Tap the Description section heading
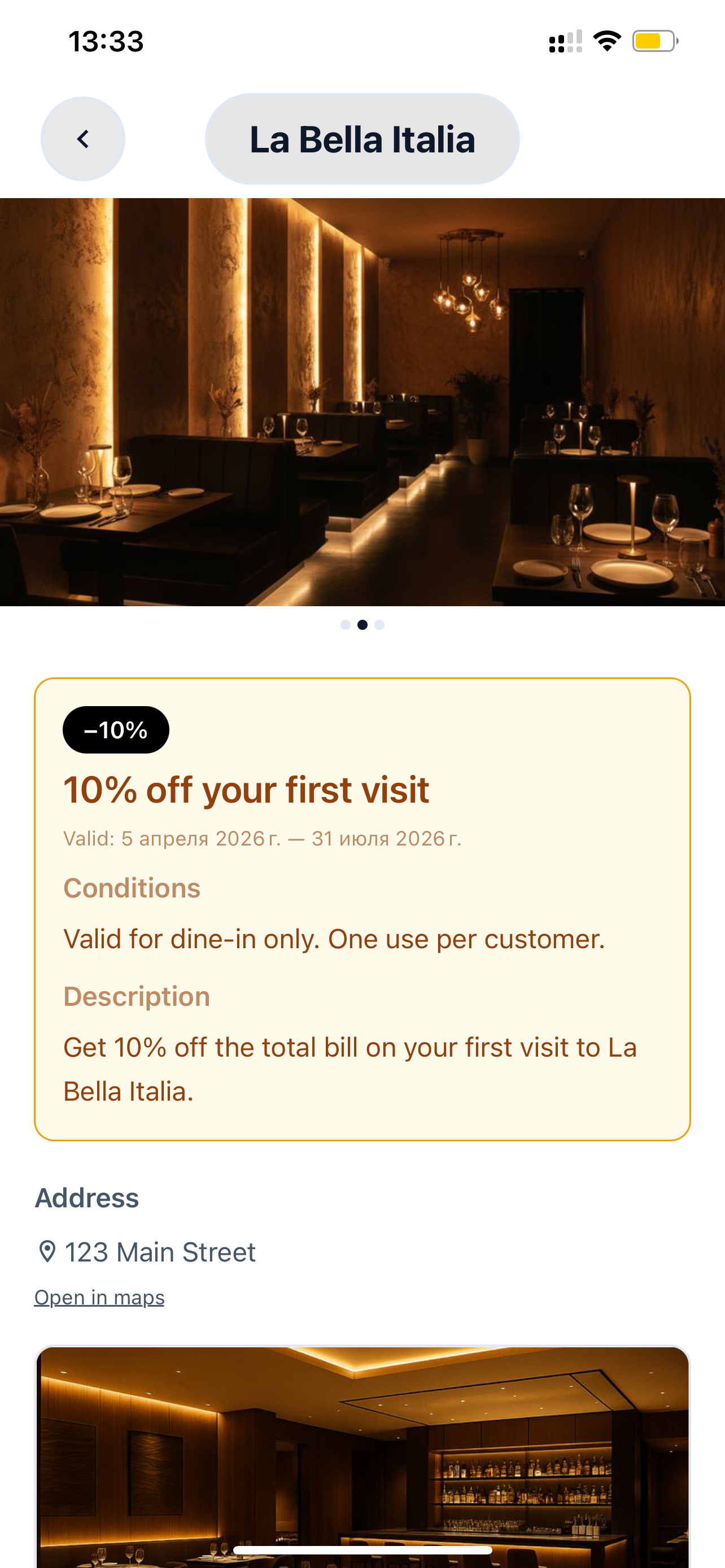The height and width of the screenshot is (1568, 725). [137, 996]
